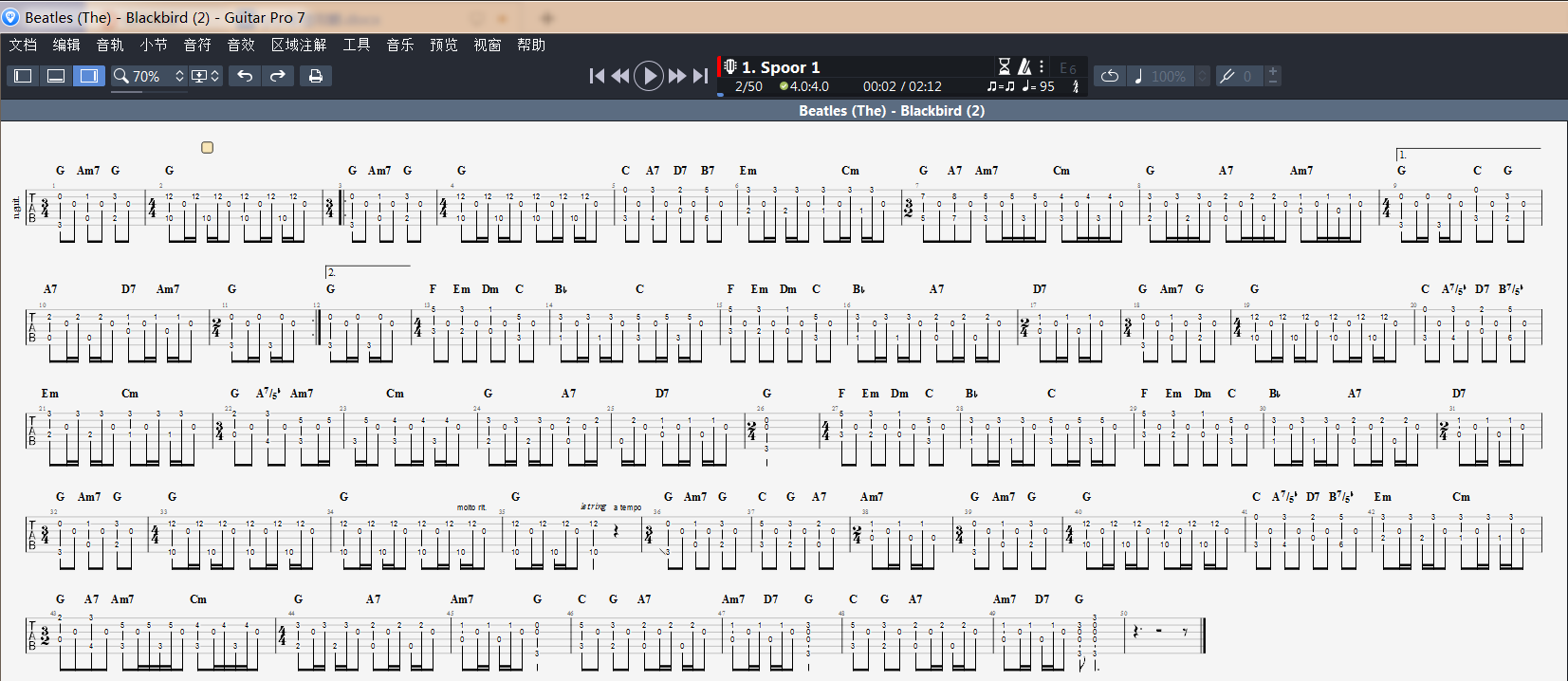Image resolution: width=1568 pixels, height=681 pixels.
Task: Click the playback progress bar under track name
Action: 854,96
